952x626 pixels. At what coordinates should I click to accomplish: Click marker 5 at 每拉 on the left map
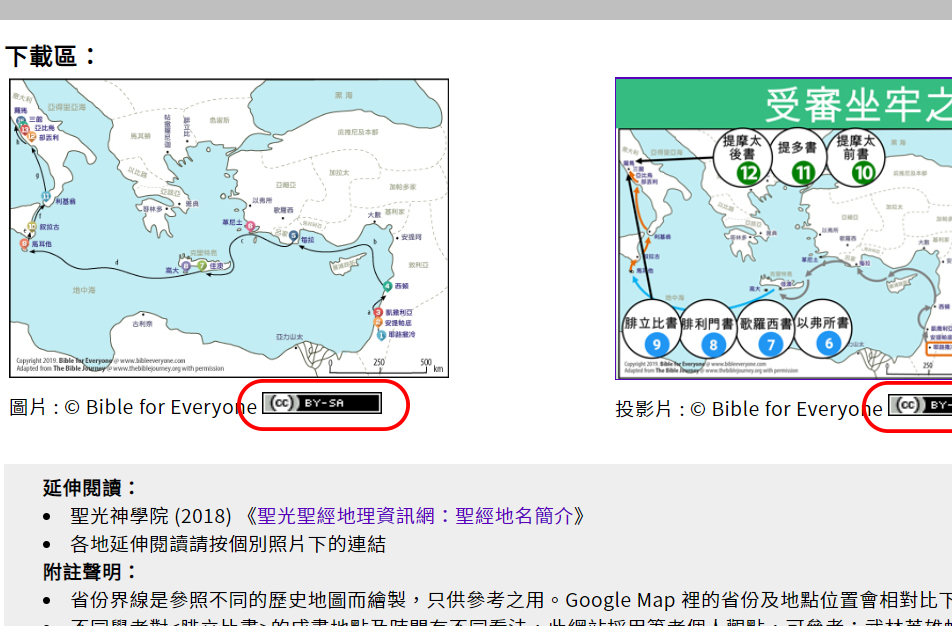294,237
